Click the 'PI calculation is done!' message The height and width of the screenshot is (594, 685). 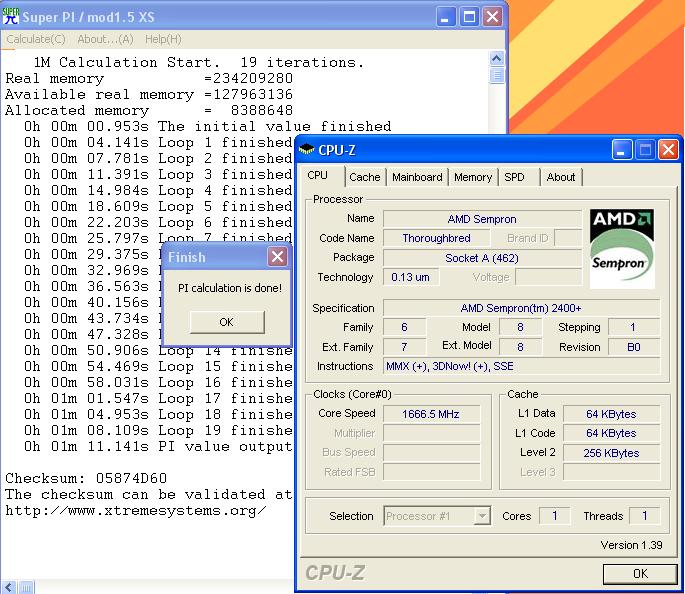[230, 288]
